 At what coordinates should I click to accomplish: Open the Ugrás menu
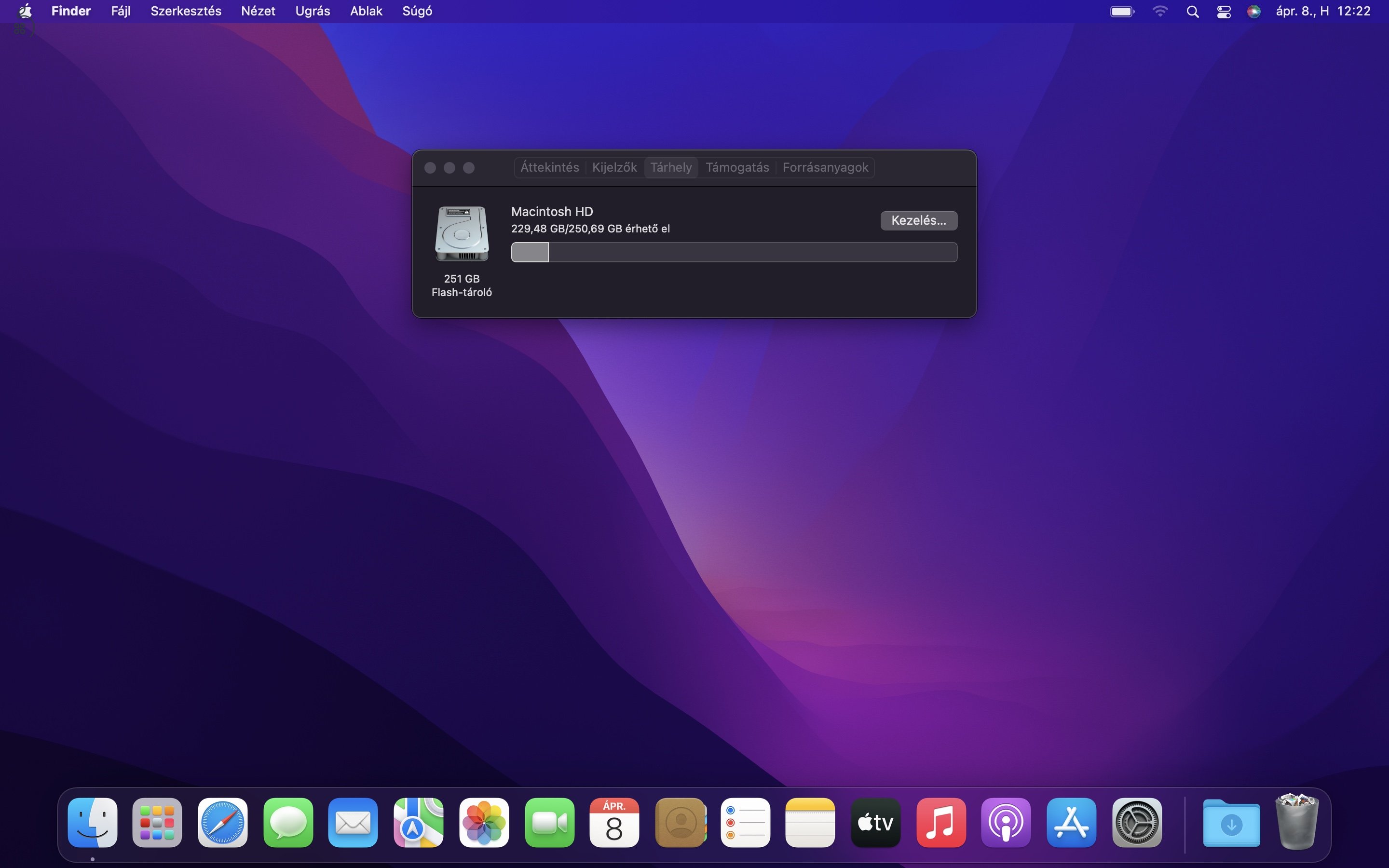tap(313, 11)
